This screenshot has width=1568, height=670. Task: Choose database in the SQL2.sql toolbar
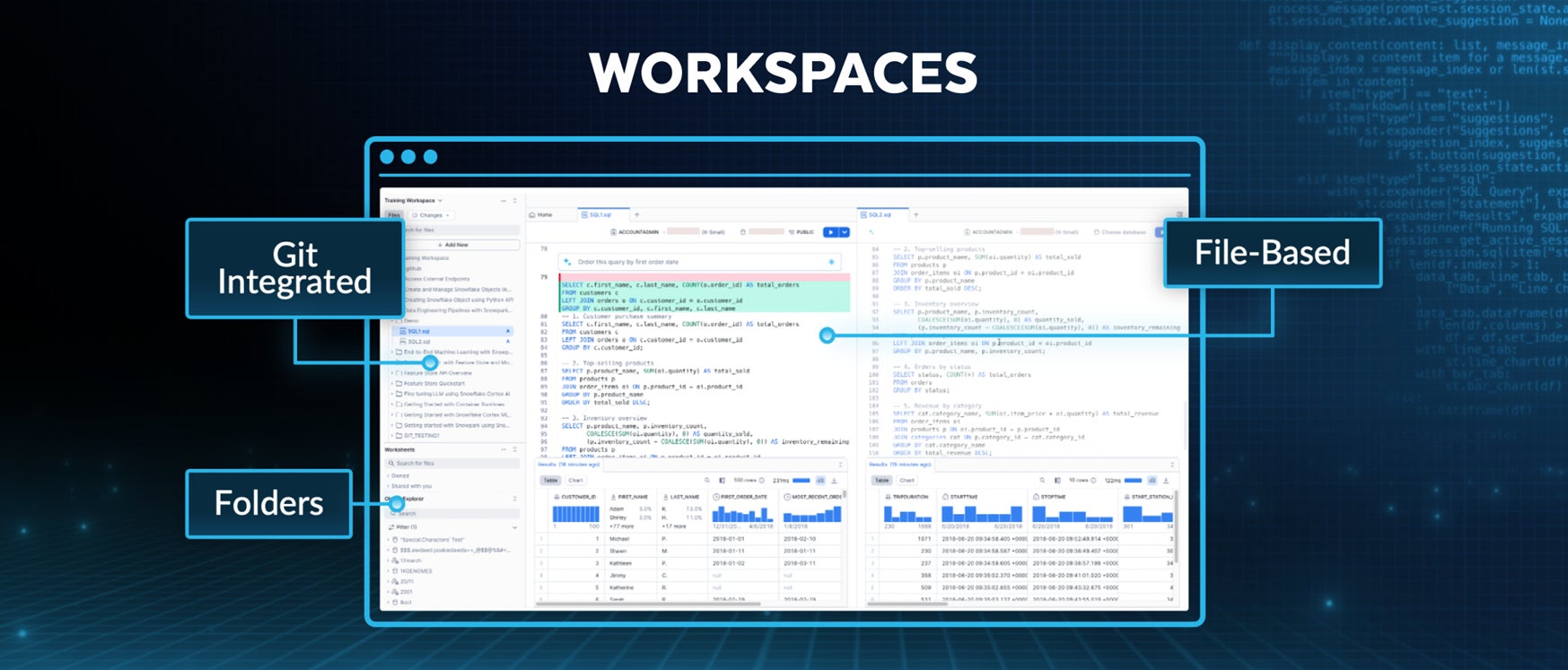tap(1119, 232)
